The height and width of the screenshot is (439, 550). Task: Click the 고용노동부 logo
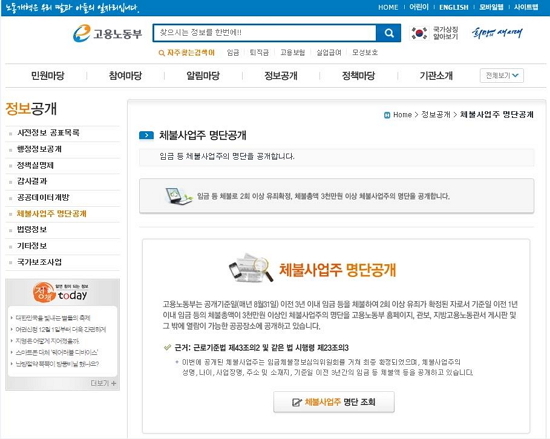tap(107, 33)
